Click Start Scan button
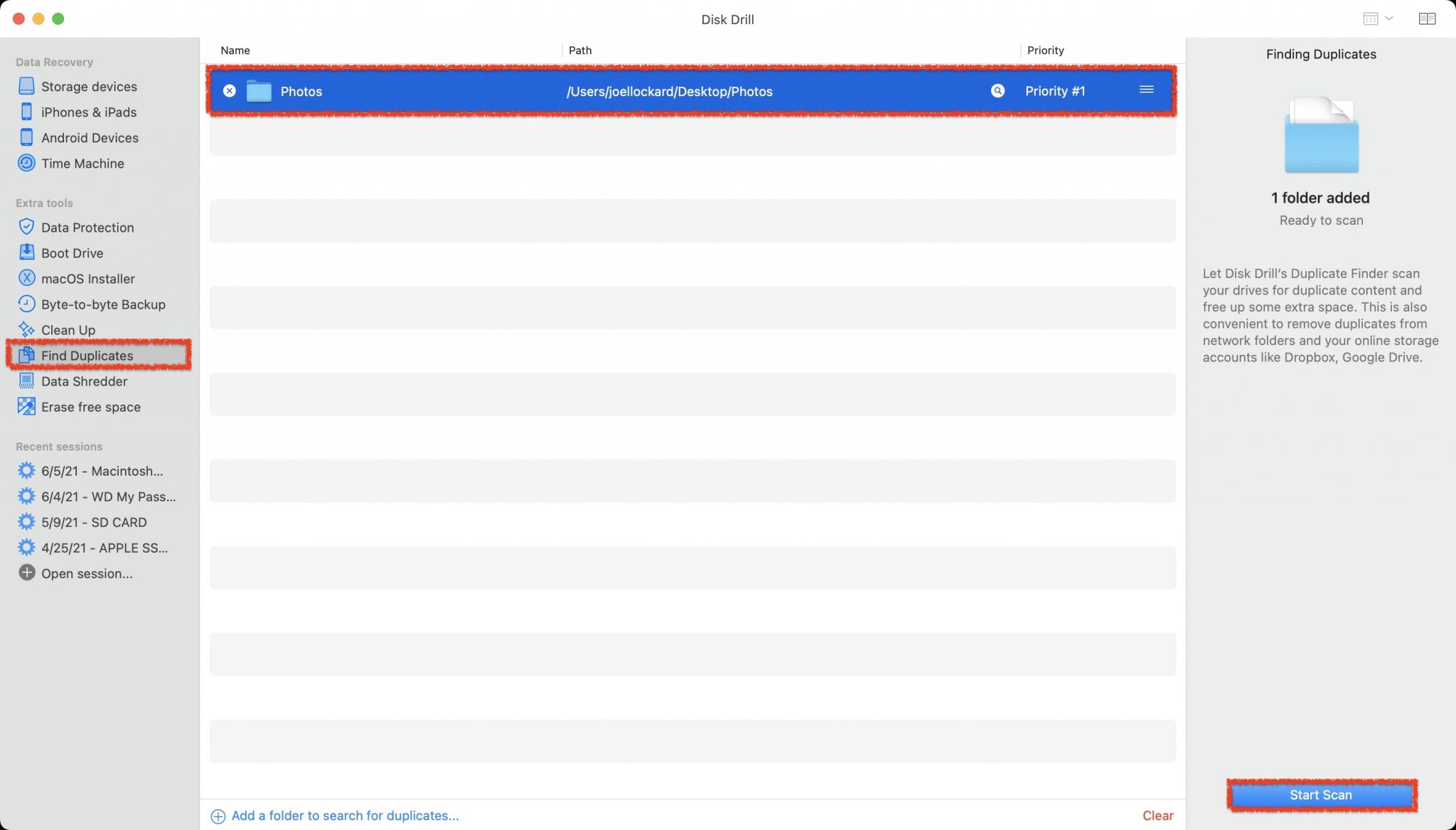This screenshot has width=1456, height=830. tap(1321, 794)
